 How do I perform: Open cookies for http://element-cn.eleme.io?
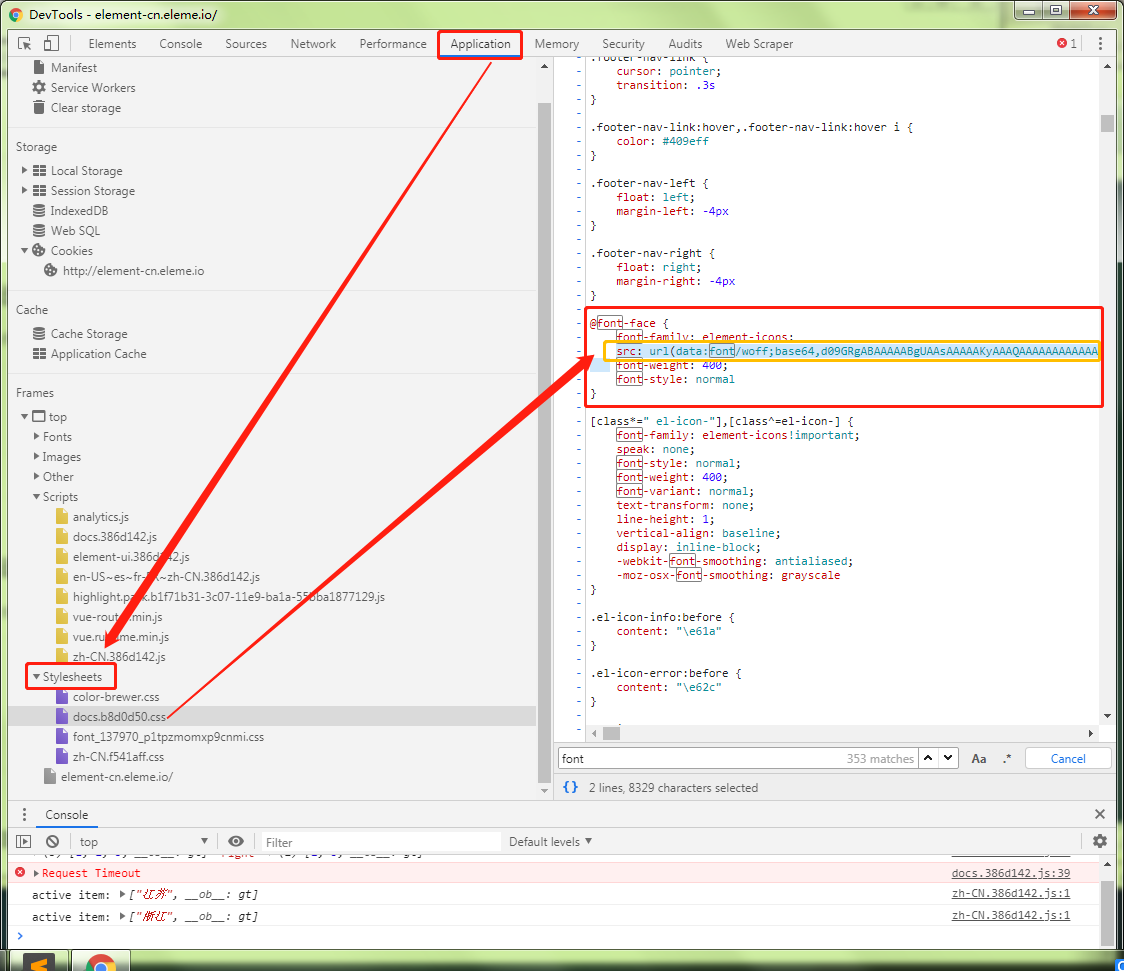133,271
